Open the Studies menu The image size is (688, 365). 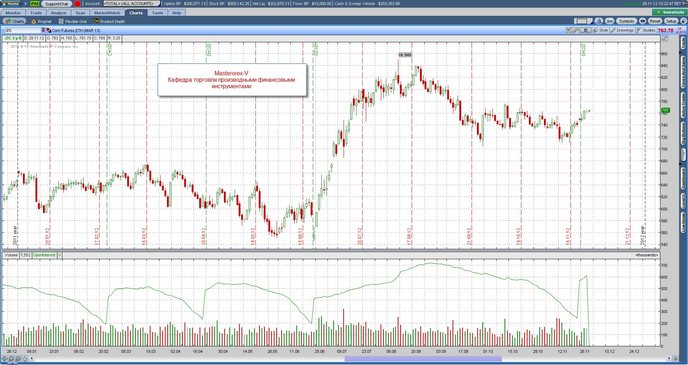pos(646,30)
